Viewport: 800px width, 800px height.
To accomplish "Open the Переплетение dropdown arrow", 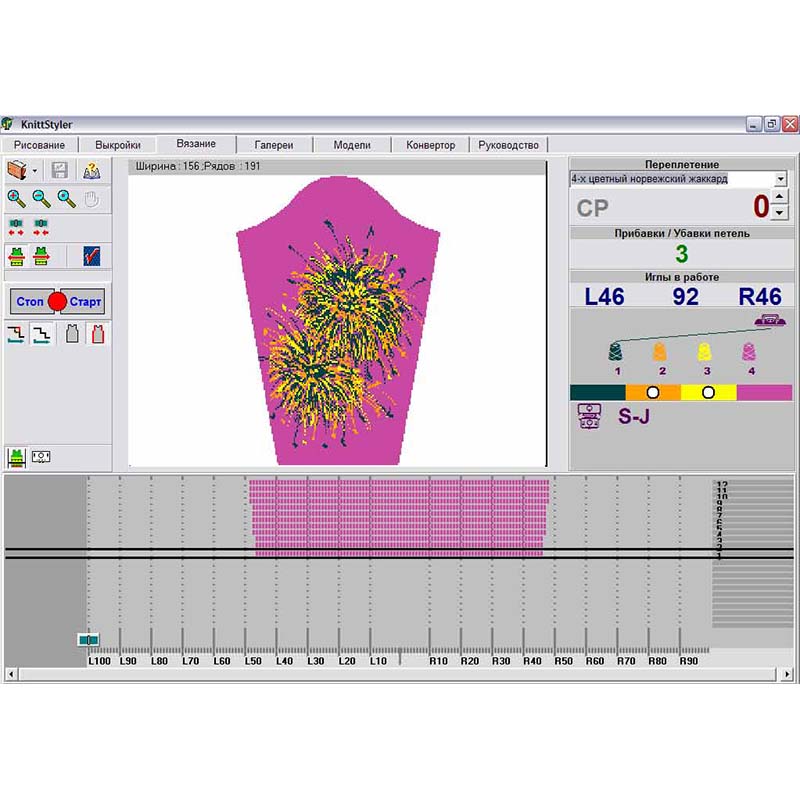I will (781, 179).
